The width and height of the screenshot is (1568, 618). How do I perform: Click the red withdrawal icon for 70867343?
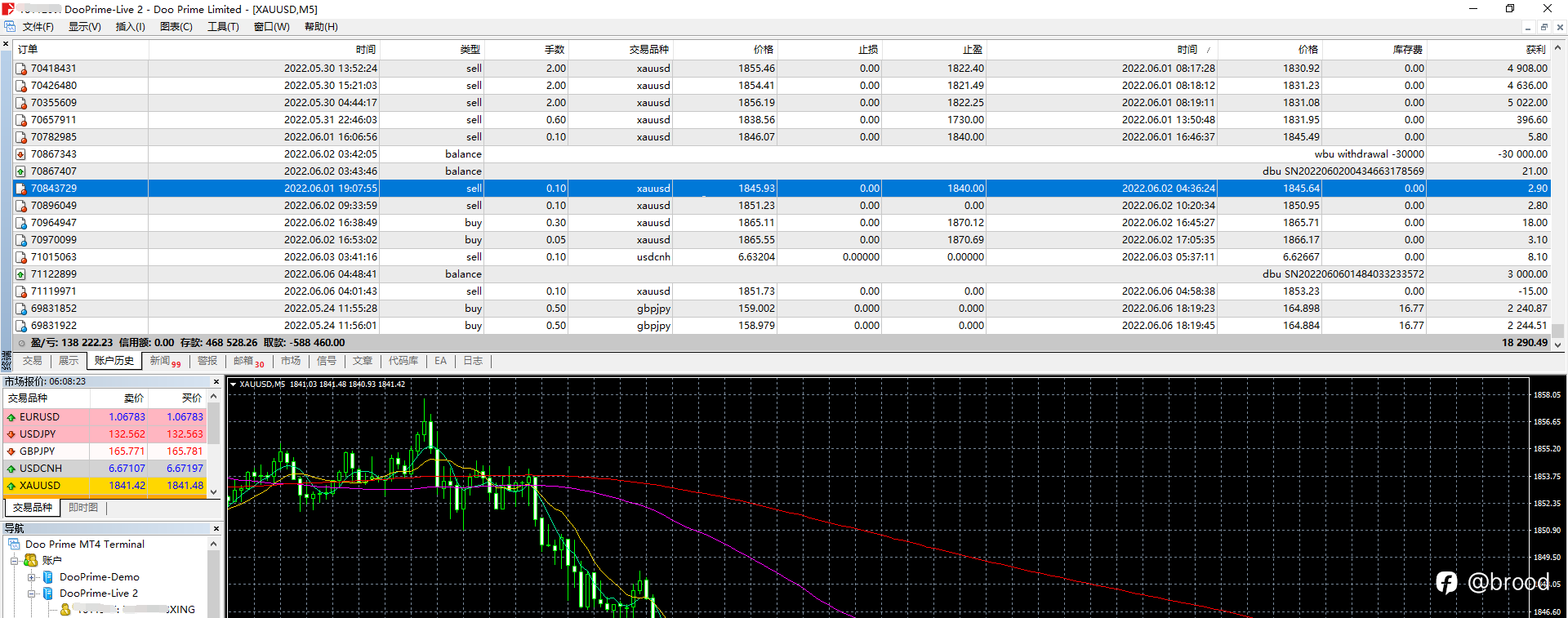21,154
